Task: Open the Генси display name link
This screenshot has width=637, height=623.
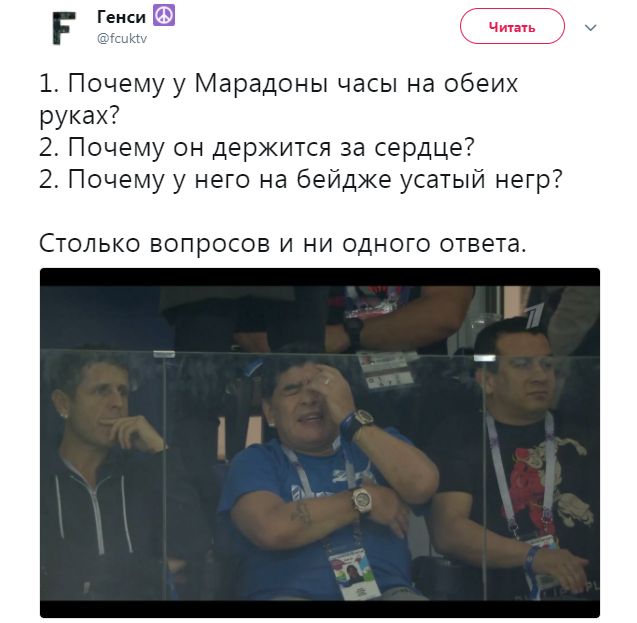Action: point(121,17)
